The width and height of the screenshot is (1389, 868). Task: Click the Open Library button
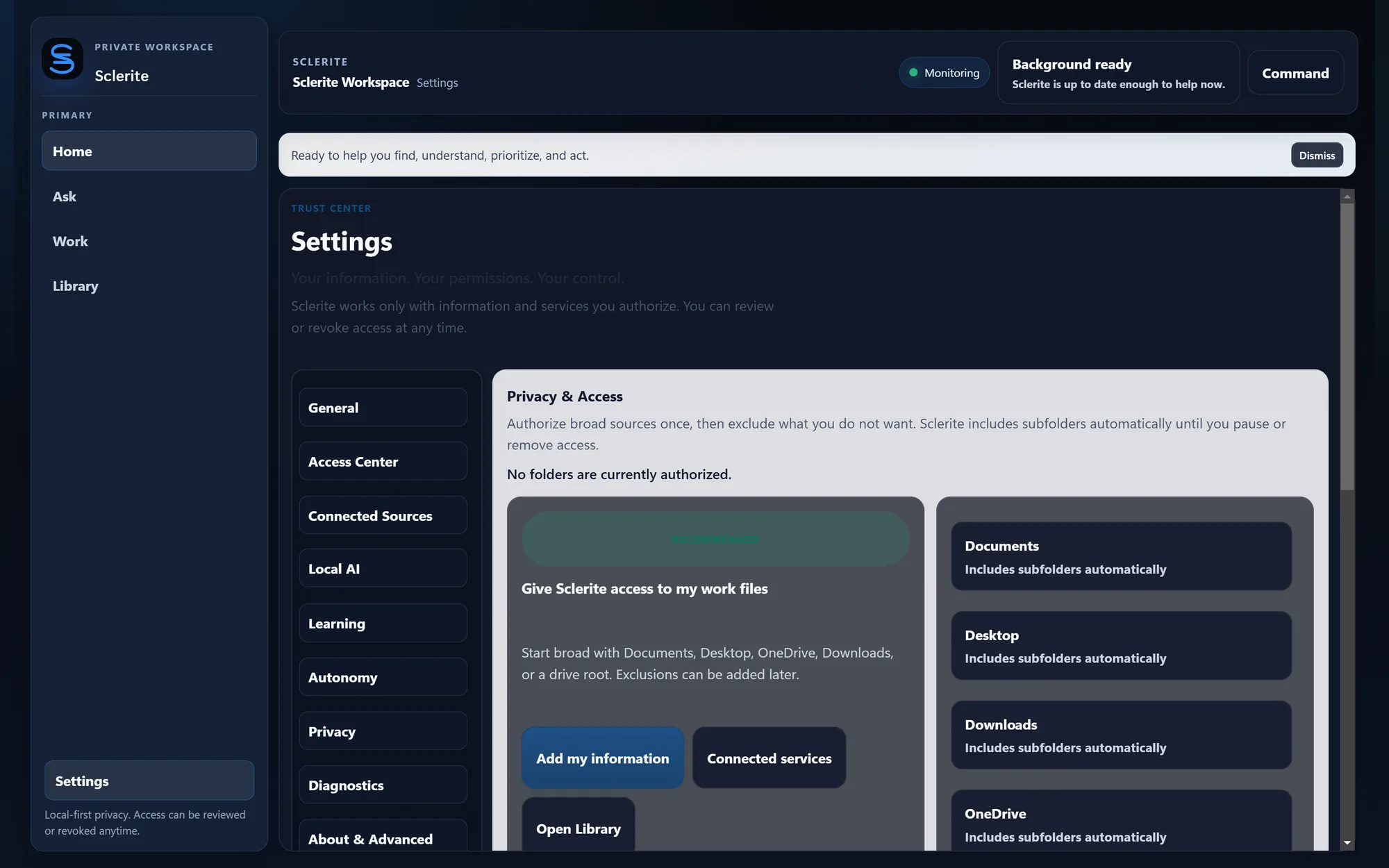579,826
